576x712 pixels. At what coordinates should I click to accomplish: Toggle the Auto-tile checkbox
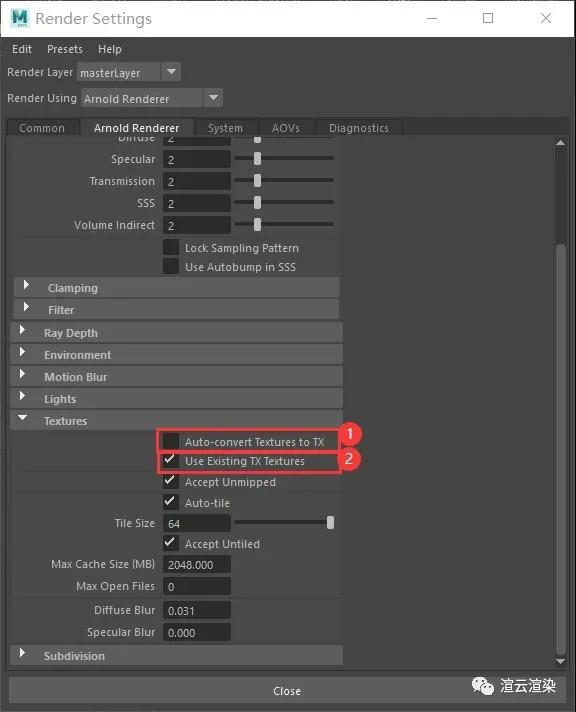(x=170, y=502)
